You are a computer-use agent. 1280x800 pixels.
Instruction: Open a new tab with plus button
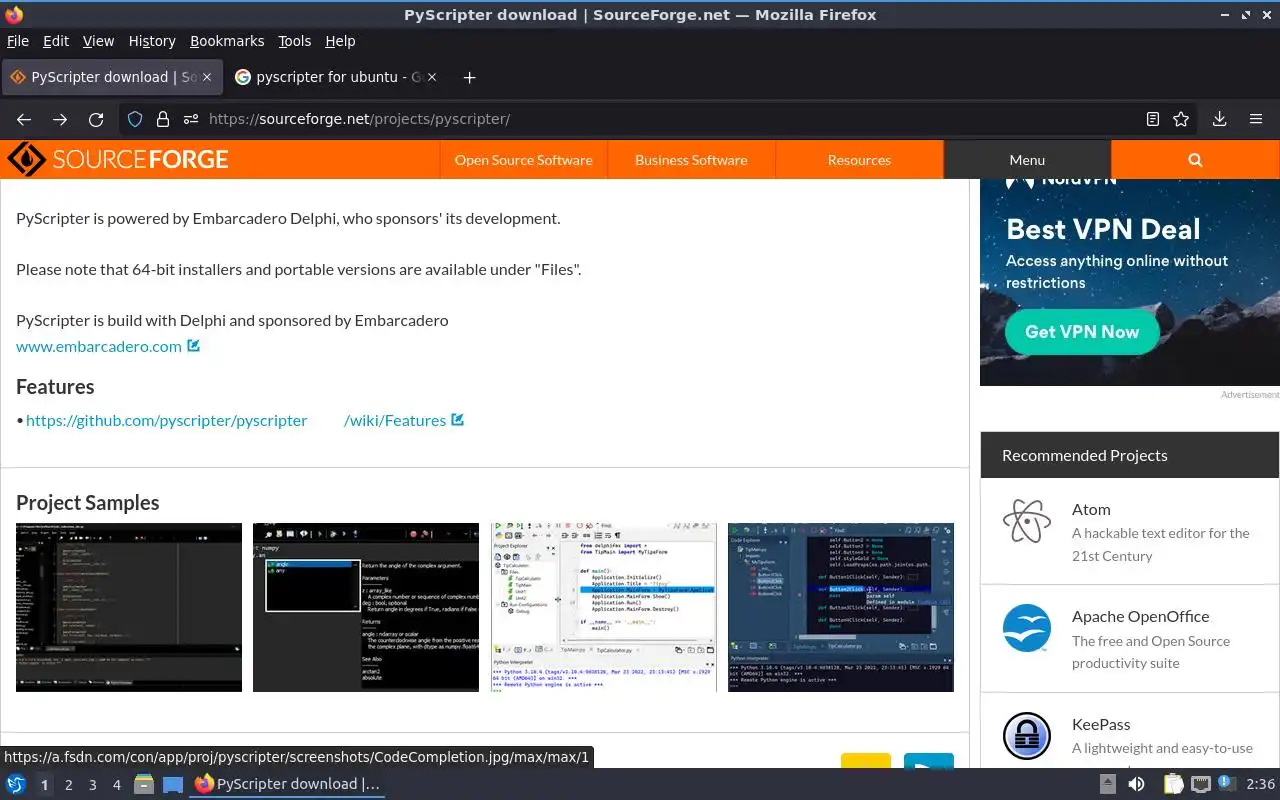point(469,77)
